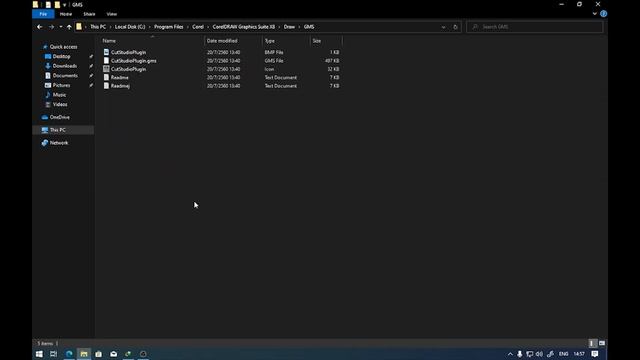Click Quick access in navigation pane

[63, 47]
